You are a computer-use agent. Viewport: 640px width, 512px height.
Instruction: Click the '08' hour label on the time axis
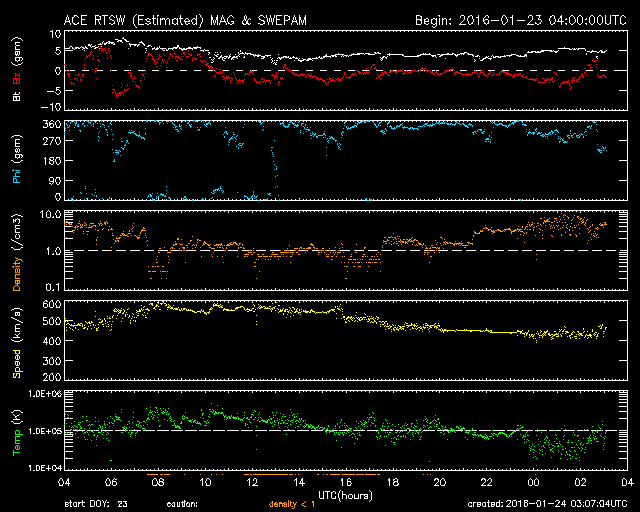tap(158, 482)
